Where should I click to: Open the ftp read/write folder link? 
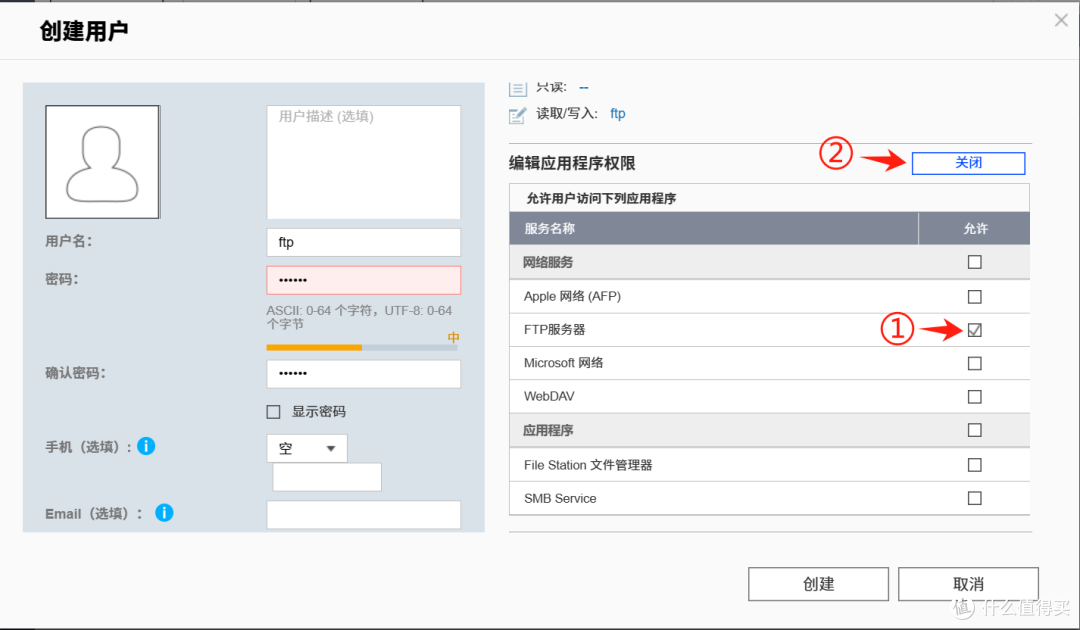pos(618,114)
